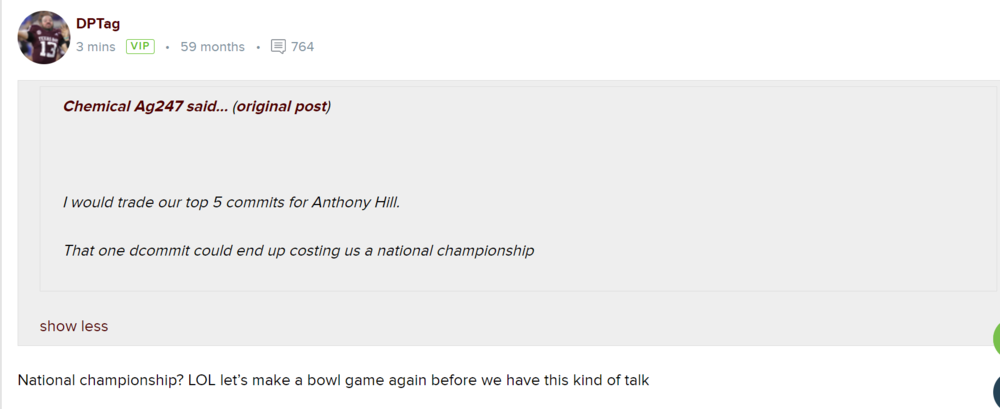Click the "59 months" membership duration

(x=212, y=47)
